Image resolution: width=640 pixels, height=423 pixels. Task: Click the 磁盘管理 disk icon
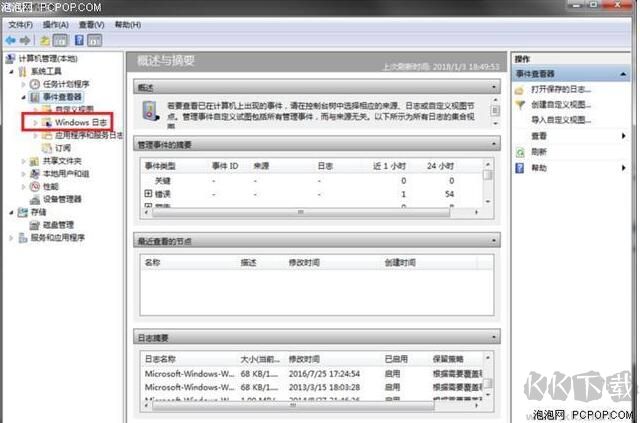pos(35,225)
